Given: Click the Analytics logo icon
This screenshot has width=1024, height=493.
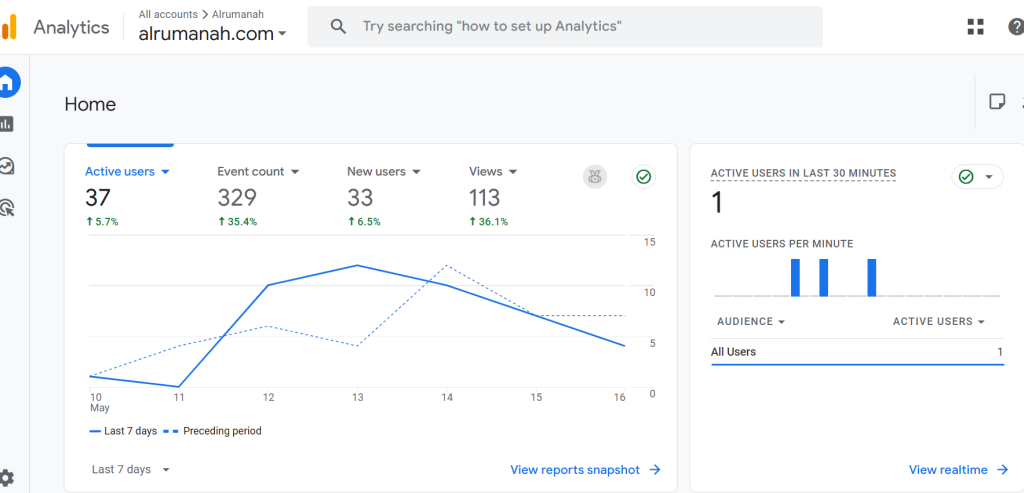Looking at the screenshot, I should click(8, 27).
